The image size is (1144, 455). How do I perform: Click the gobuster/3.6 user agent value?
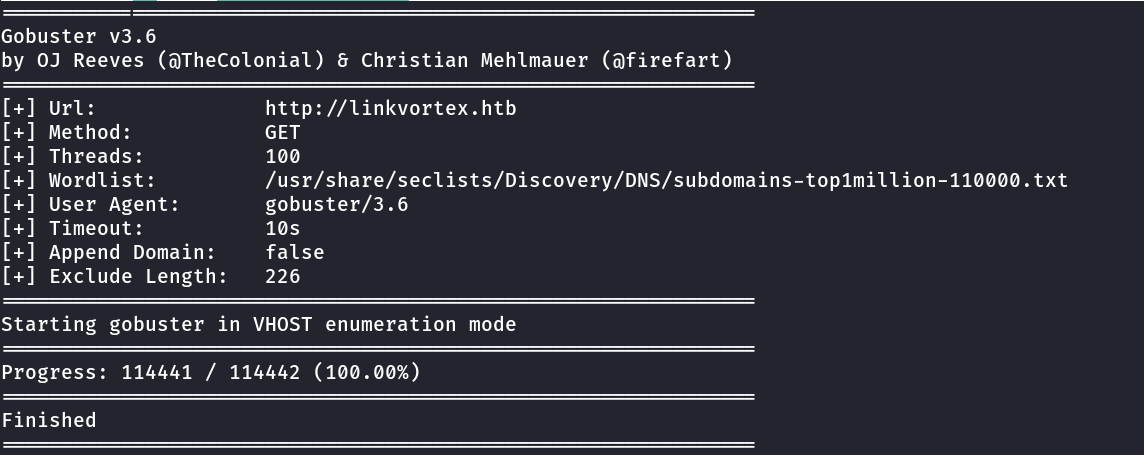[x=337, y=205]
